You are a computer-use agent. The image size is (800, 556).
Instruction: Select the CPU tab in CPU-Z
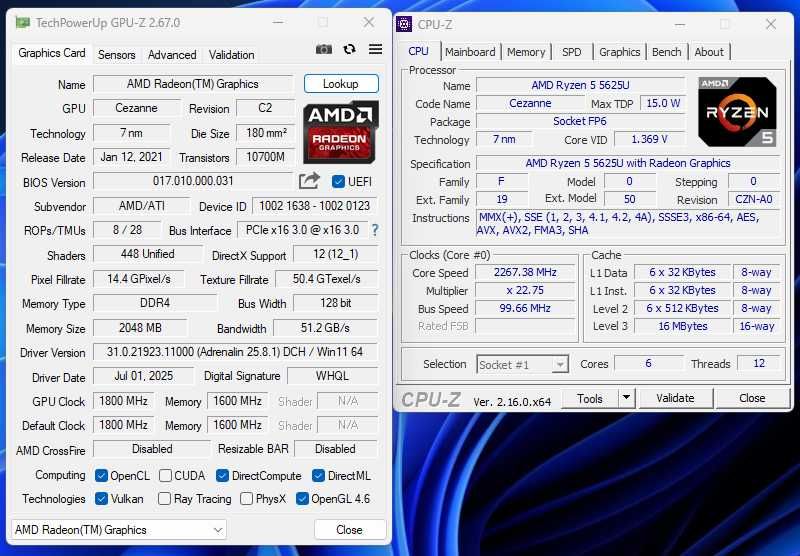[418, 51]
